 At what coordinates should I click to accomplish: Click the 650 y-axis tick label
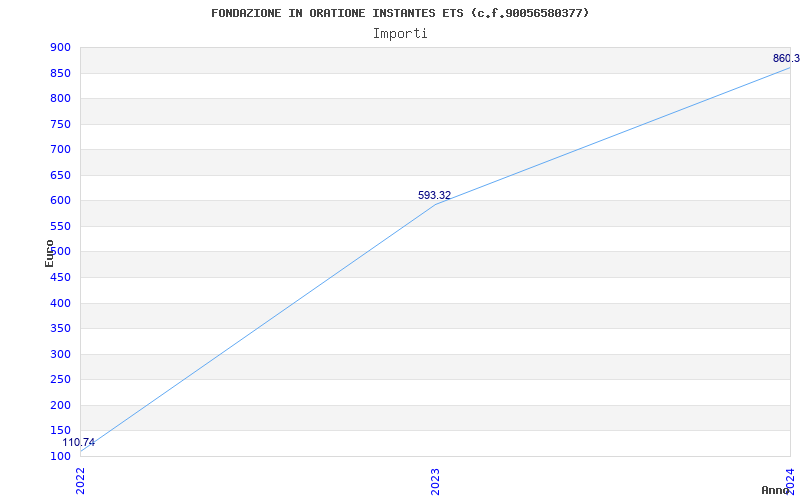pyautogui.click(x=60, y=175)
